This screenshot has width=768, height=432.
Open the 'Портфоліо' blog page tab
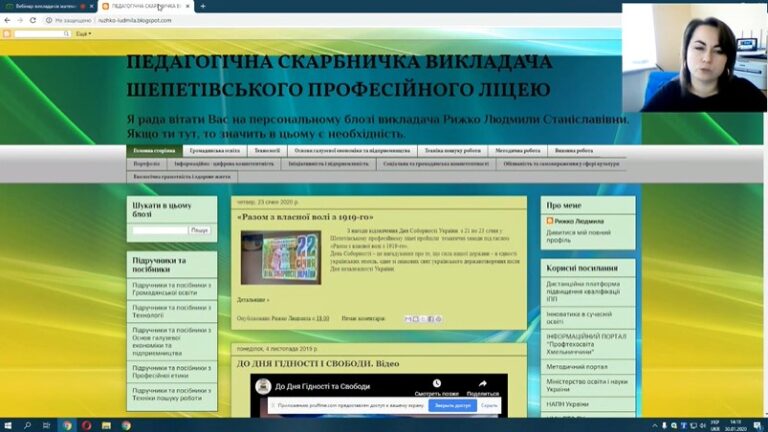click(x=147, y=163)
